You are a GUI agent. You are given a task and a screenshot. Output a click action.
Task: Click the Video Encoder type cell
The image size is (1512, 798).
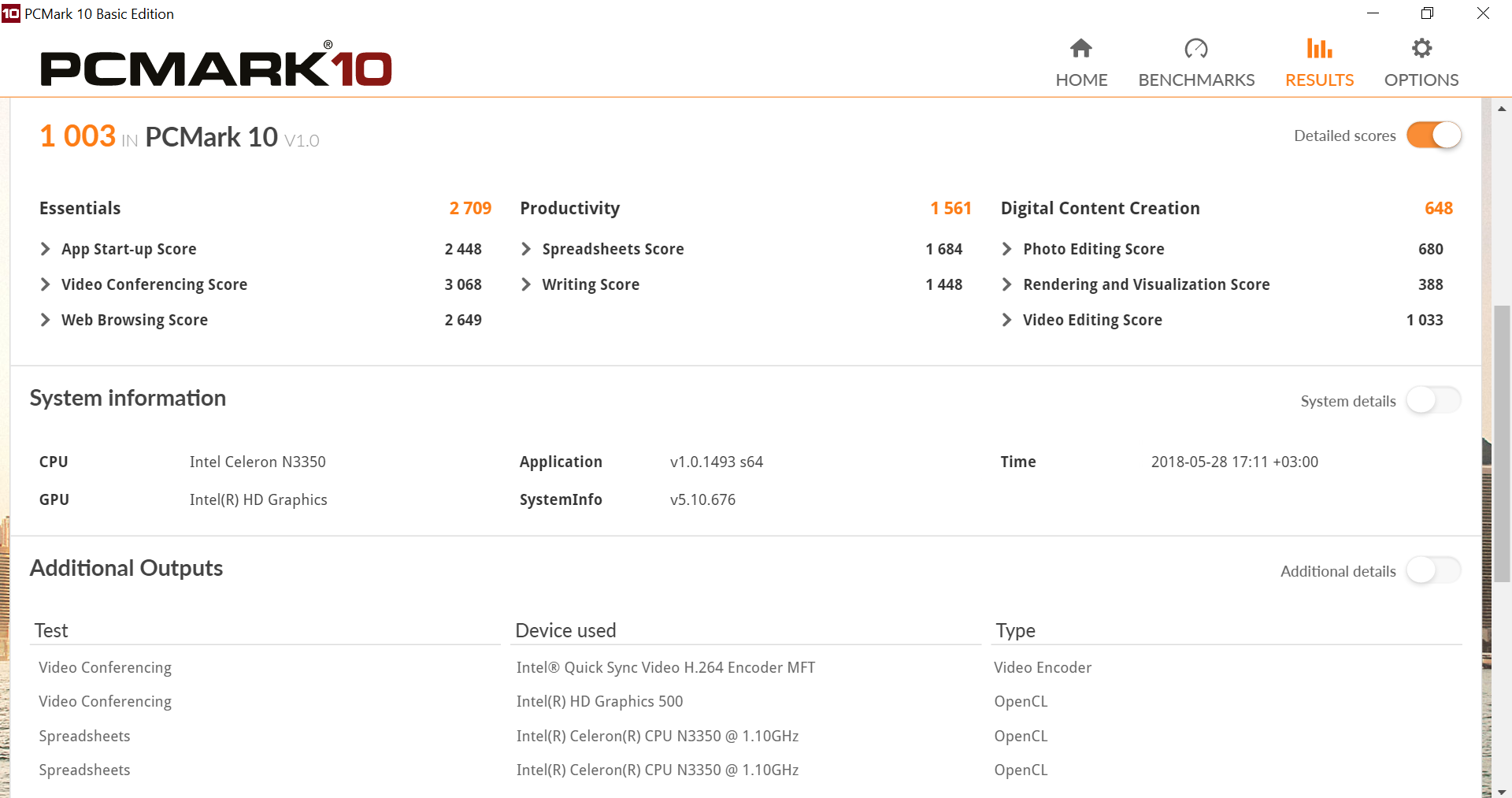[1043, 667]
